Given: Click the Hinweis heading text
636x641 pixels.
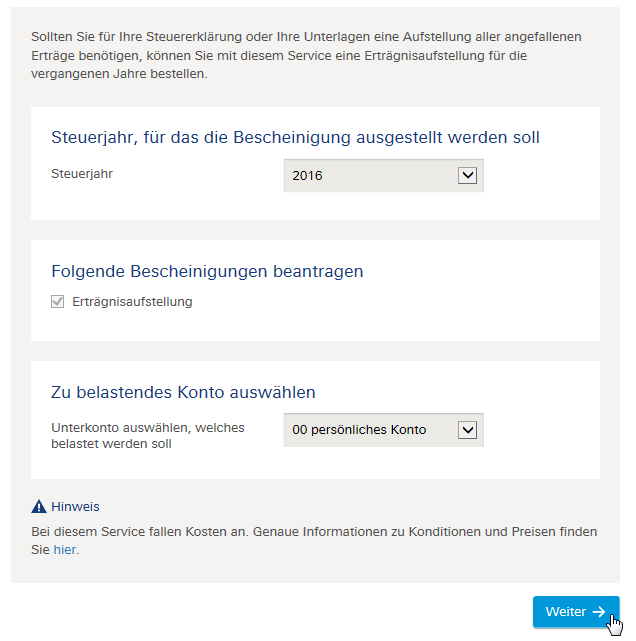Looking at the screenshot, I should 75,507.
